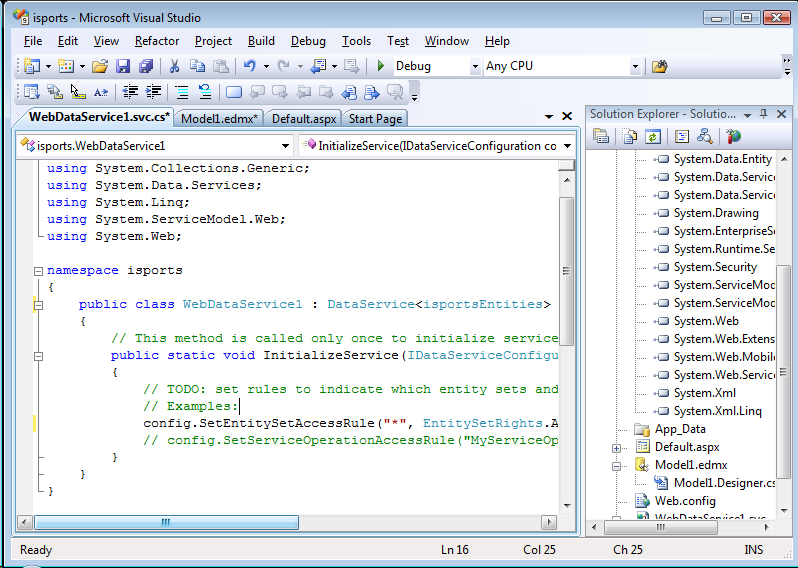Click Refresh icon in Solution Explorer
The image size is (798, 568).
(652, 137)
